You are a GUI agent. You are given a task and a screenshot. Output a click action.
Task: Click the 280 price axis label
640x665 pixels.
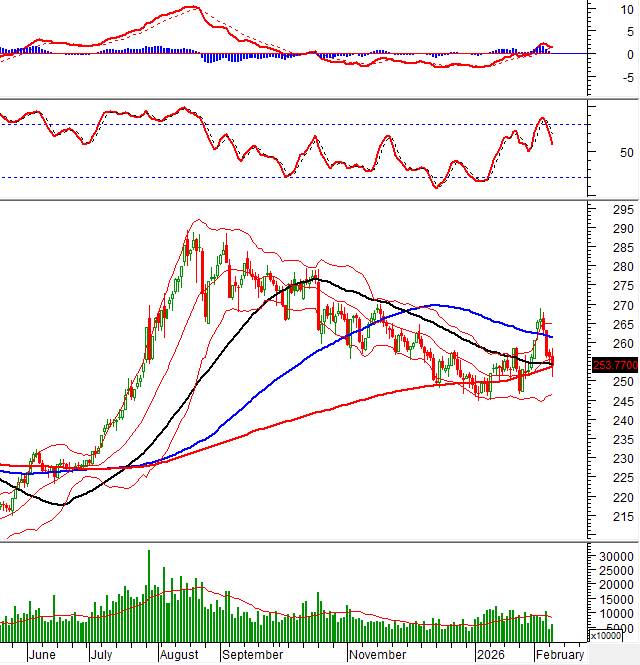(623, 267)
